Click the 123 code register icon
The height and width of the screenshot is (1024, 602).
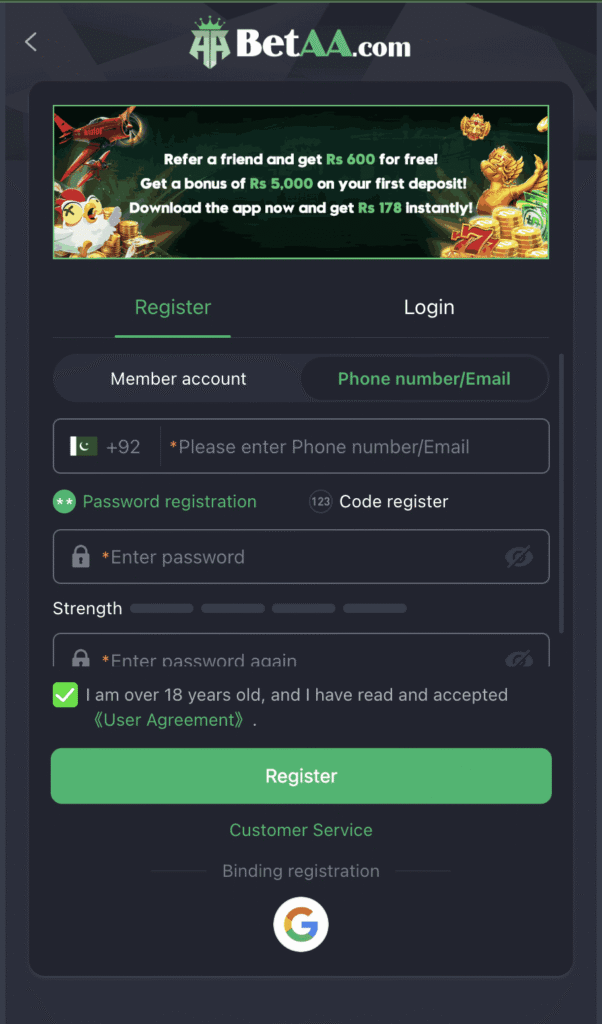(320, 502)
